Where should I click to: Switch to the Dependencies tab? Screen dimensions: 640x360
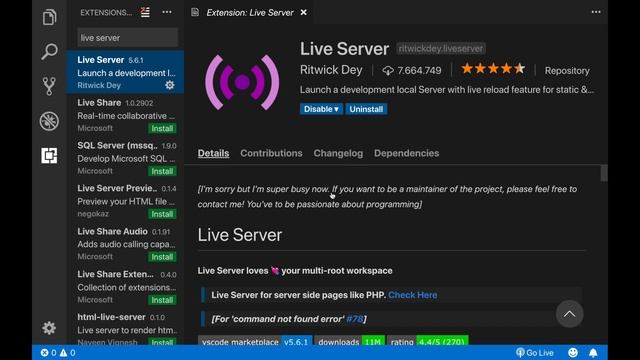[x=407, y=153]
